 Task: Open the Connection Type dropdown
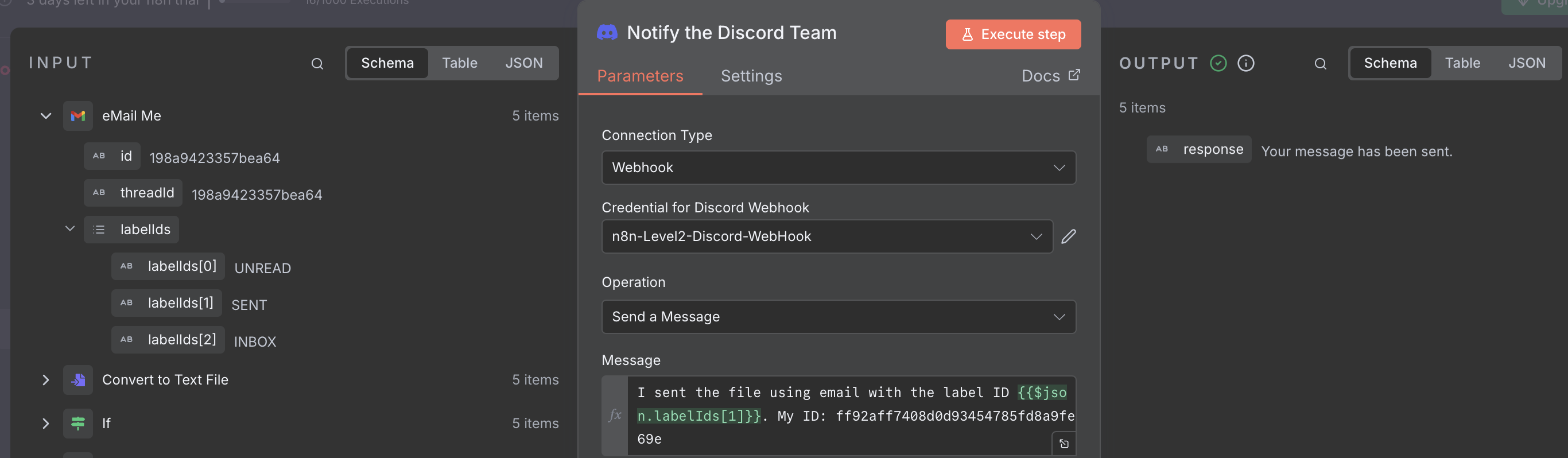(x=838, y=168)
